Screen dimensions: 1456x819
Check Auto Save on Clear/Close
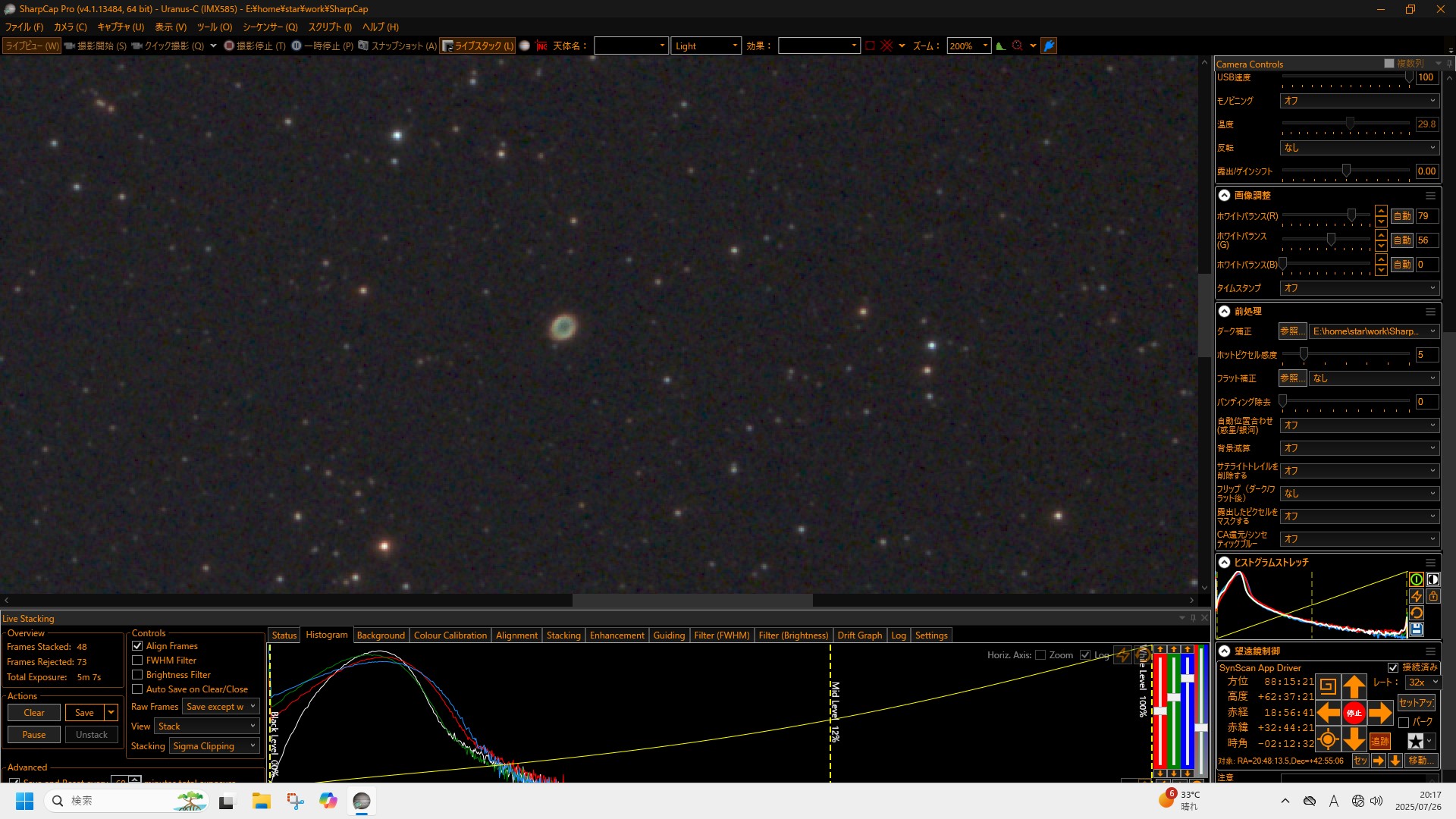(x=137, y=689)
